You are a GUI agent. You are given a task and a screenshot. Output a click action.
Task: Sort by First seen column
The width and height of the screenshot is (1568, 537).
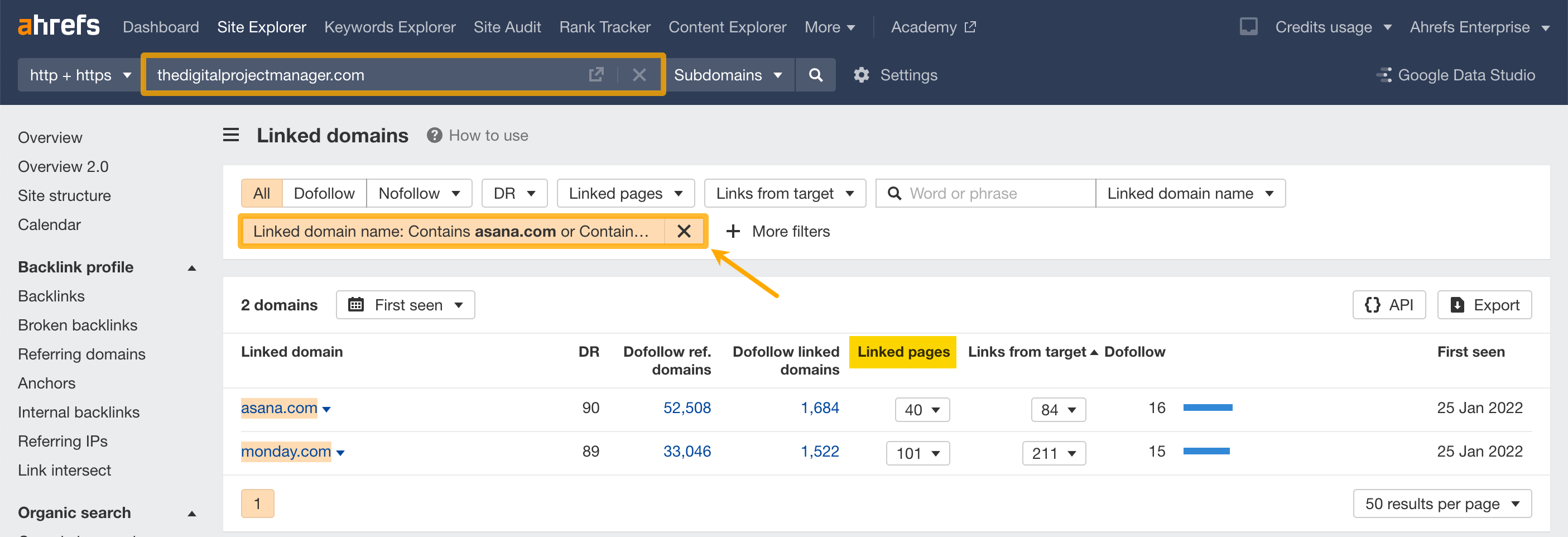1470,352
